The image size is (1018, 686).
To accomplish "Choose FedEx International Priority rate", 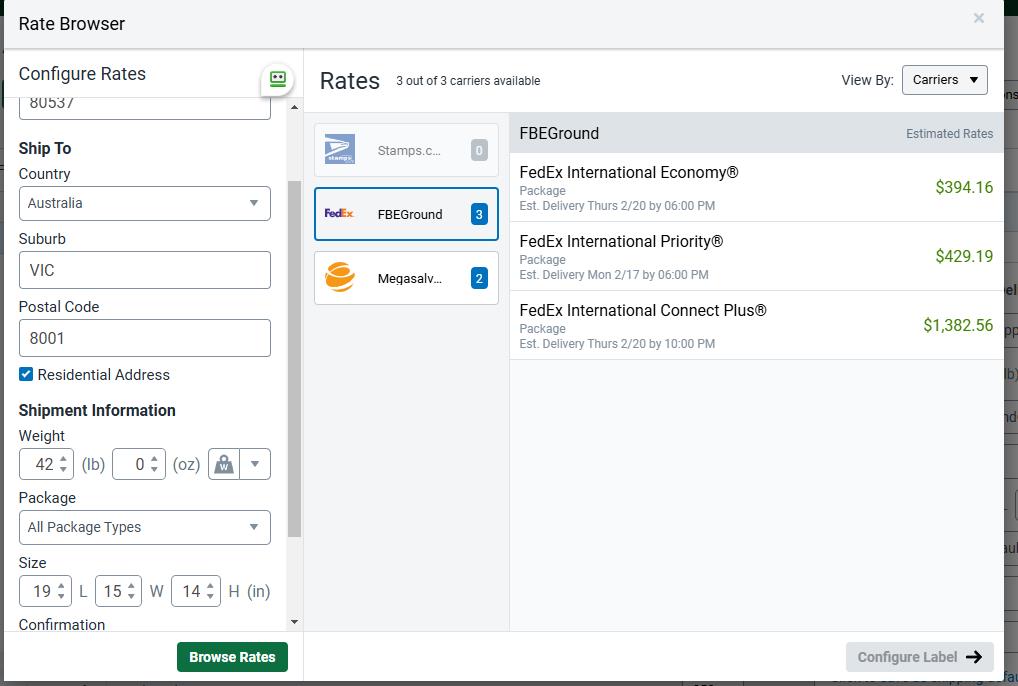I will [x=756, y=256].
